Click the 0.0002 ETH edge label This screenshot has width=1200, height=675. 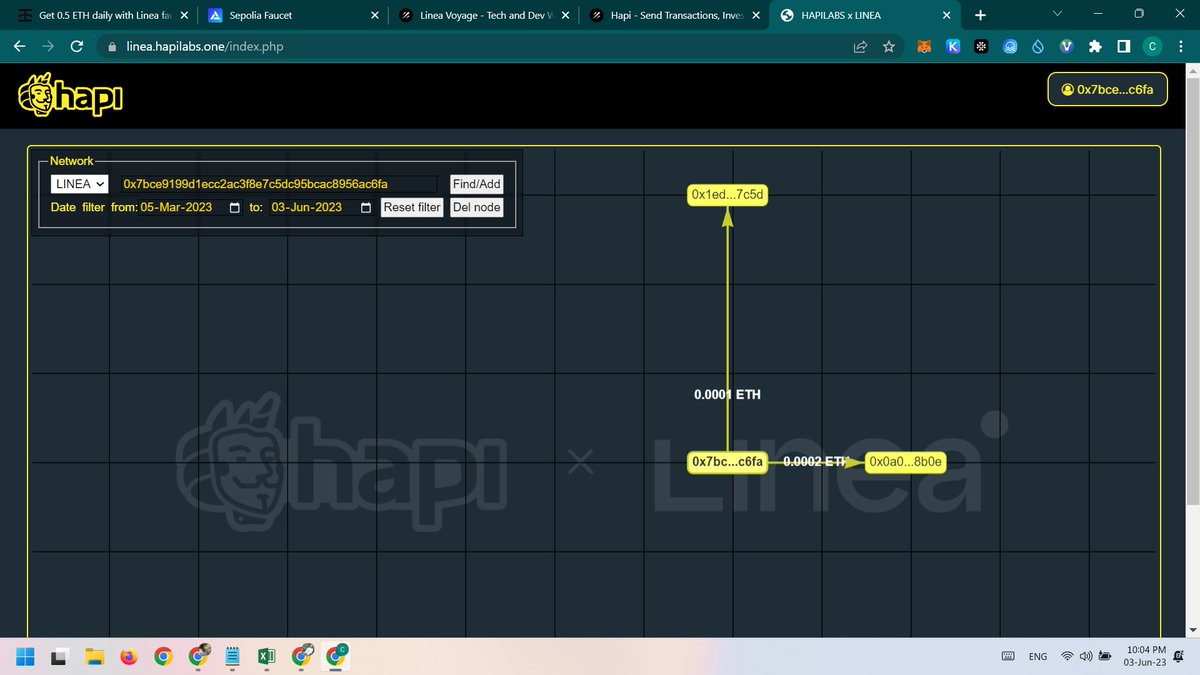(x=815, y=461)
